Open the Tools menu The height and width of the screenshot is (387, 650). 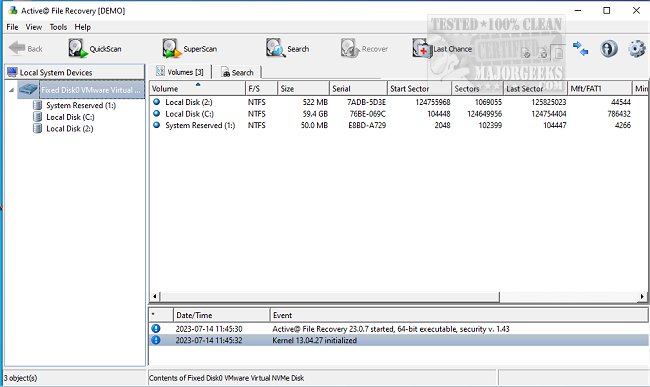[x=58, y=27]
